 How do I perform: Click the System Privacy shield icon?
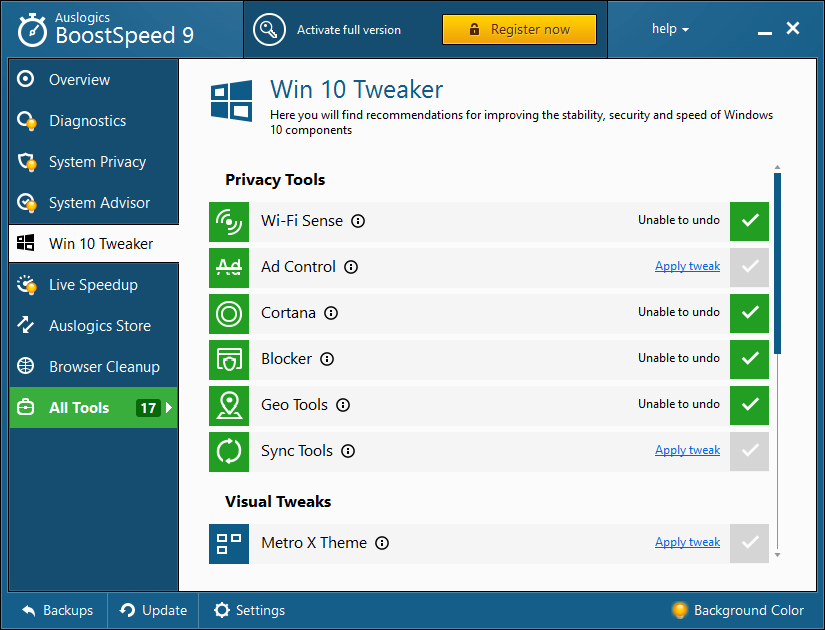(26, 162)
